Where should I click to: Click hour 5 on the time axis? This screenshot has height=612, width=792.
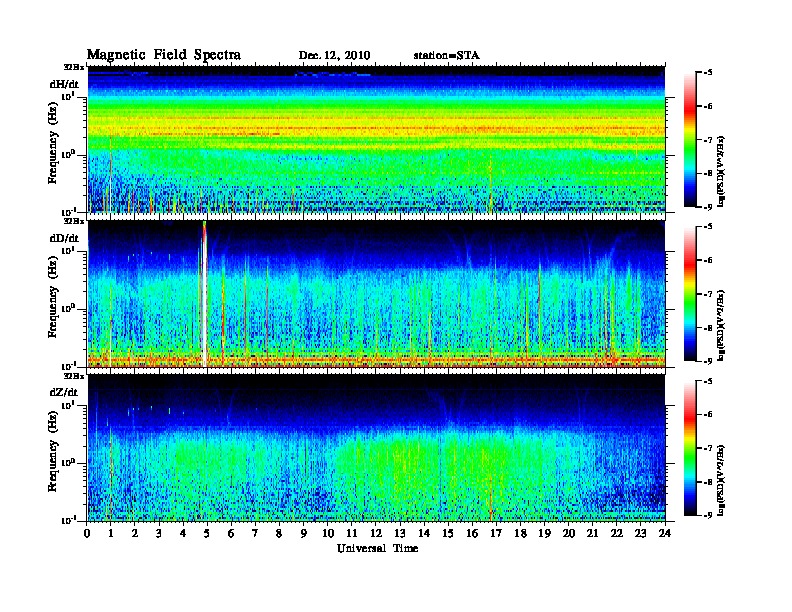(207, 534)
